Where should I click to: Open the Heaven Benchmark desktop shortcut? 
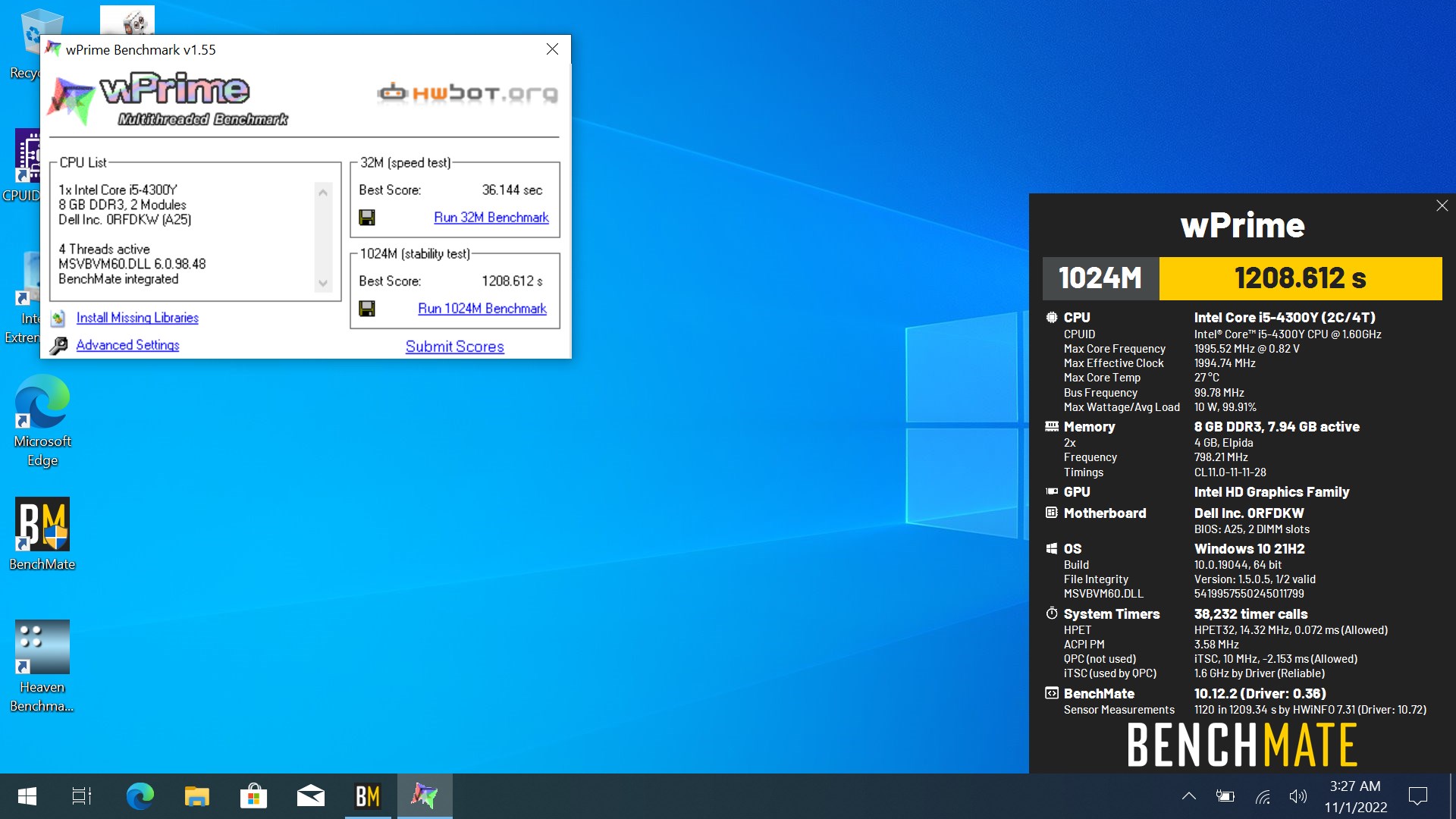point(42,667)
